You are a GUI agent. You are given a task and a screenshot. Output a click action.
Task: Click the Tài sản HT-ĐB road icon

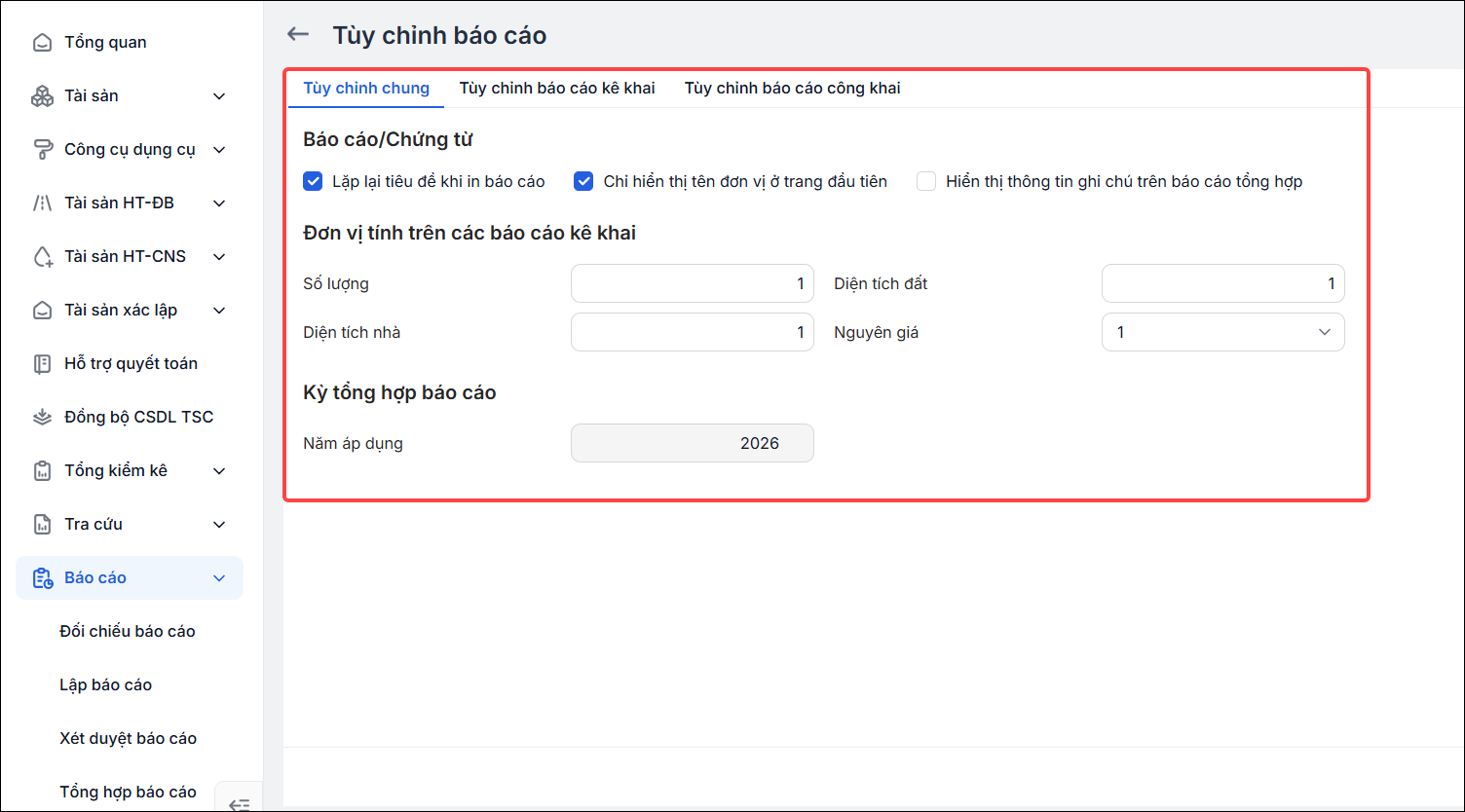pos(42,203)
